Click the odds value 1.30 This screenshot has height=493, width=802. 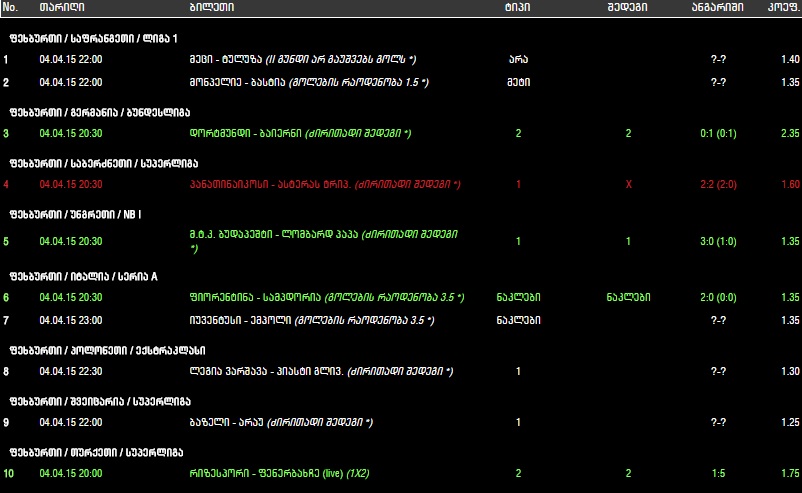coord(790,371)
